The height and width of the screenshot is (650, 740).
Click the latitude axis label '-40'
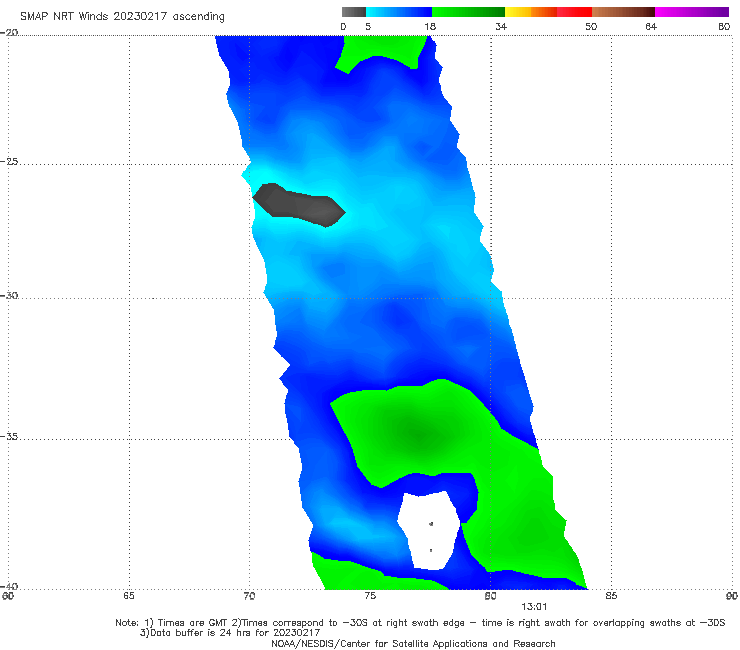click(x=9, y=586)
